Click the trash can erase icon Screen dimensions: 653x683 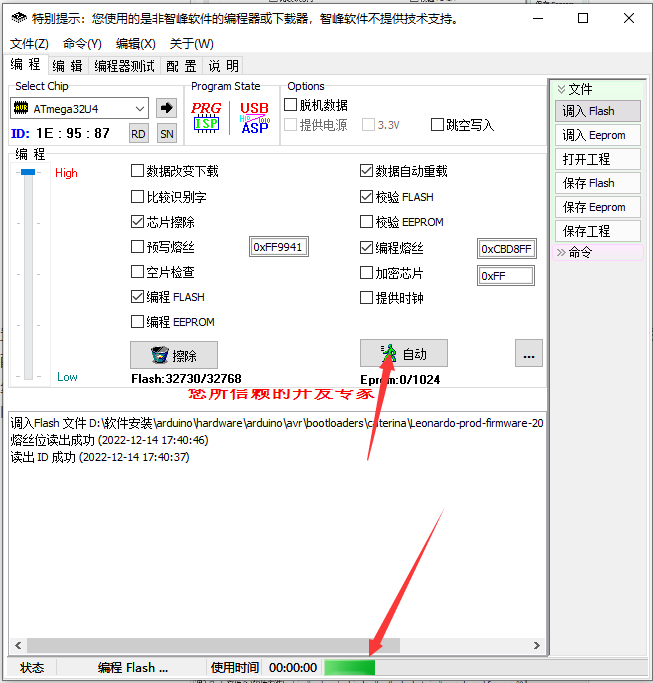pyautogui.click(x=159, y=355)
